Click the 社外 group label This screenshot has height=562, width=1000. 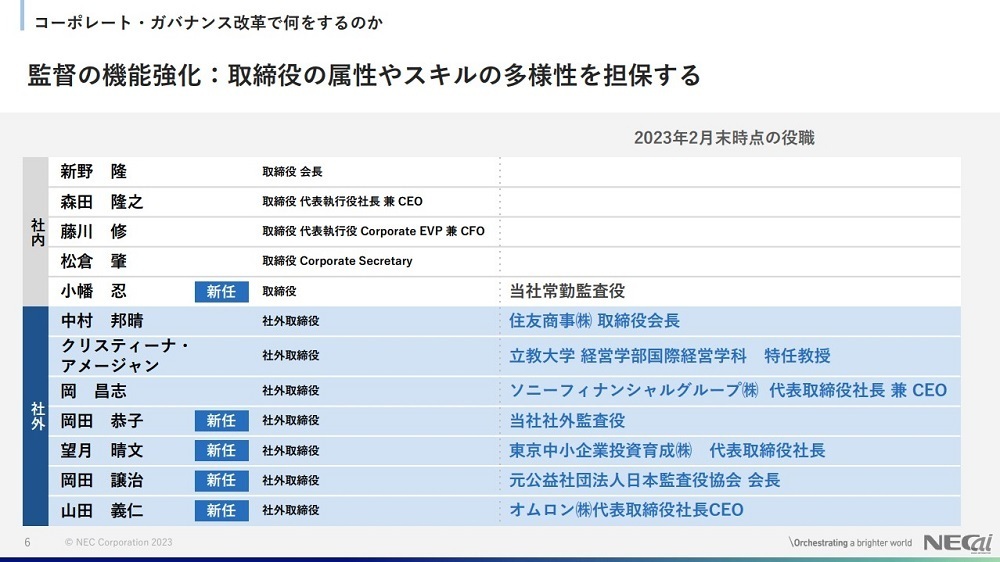point(38,417)
